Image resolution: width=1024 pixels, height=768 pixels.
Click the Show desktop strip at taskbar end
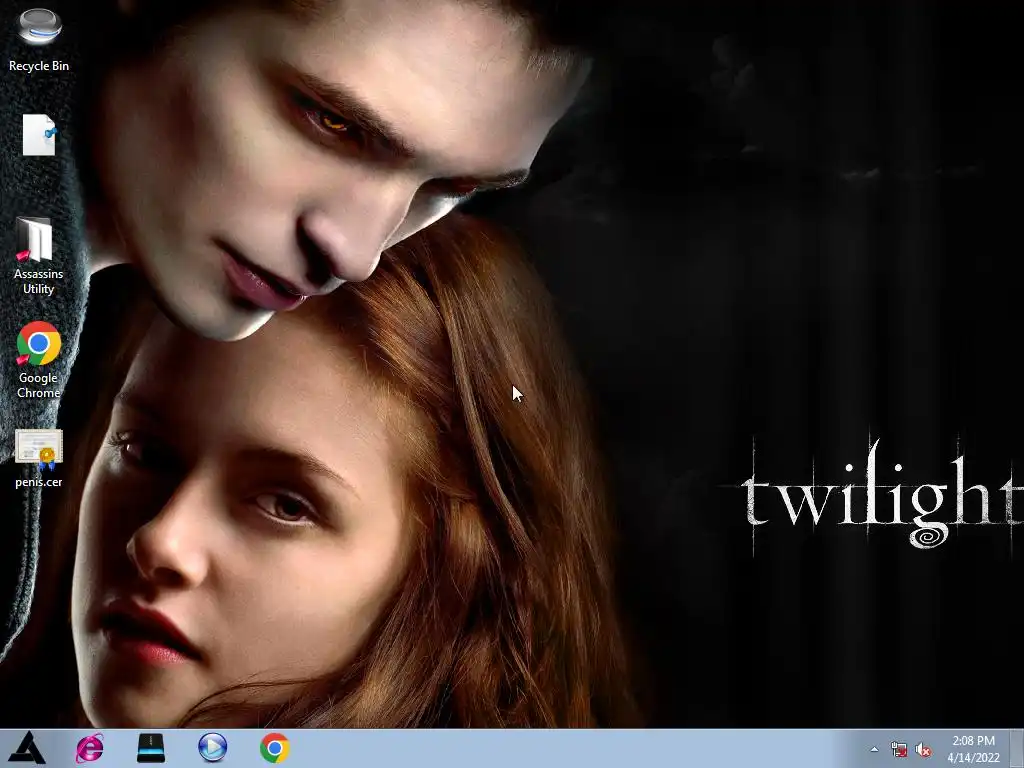1017,748
